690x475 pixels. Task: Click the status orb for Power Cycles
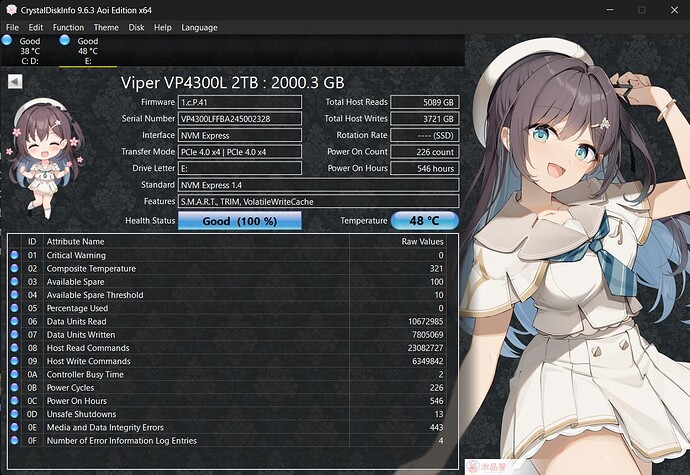tap(15, 387)
